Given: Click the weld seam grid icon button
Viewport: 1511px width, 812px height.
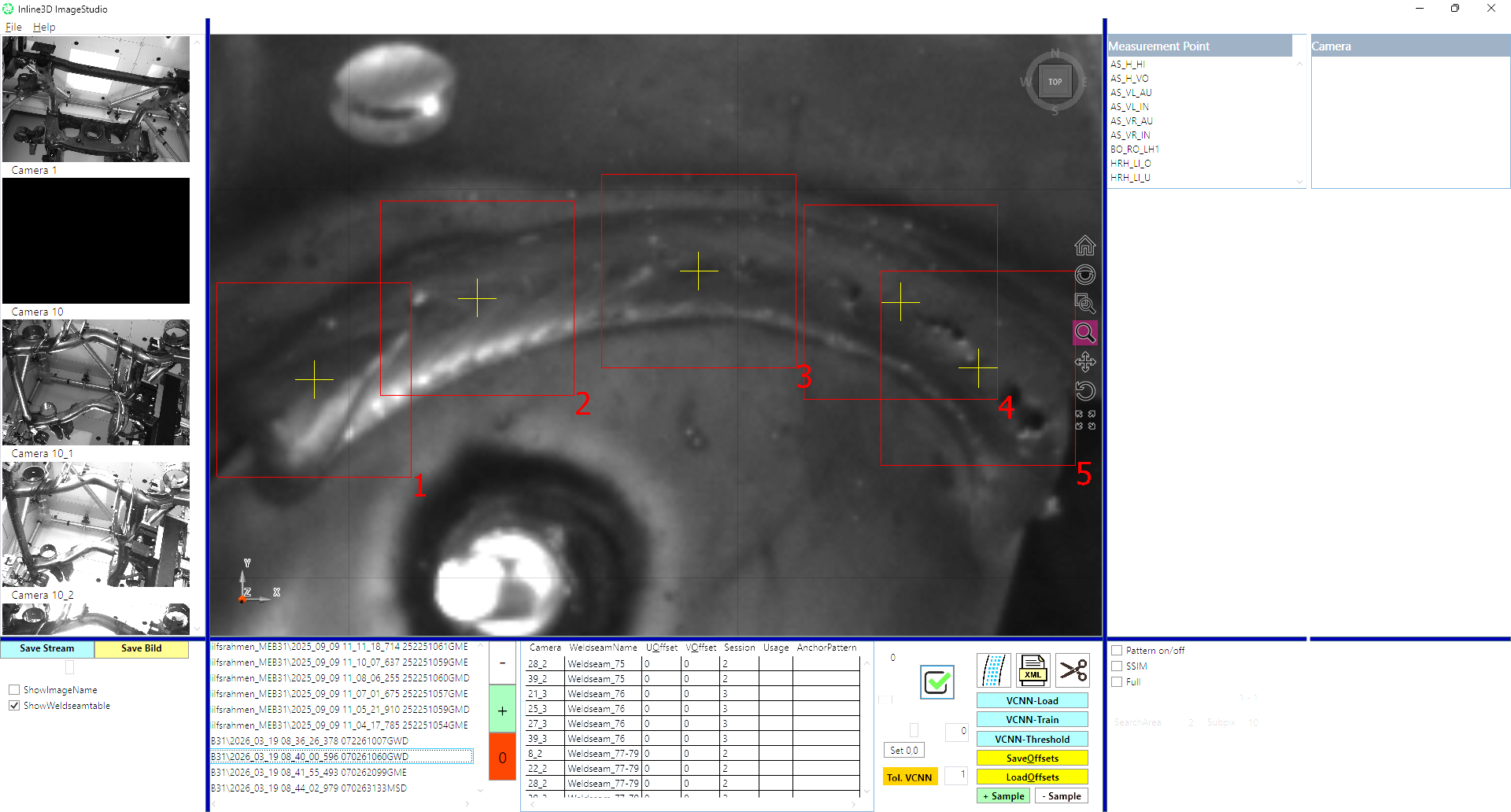Looking at the screenshot, I should [x=993, y=670].
